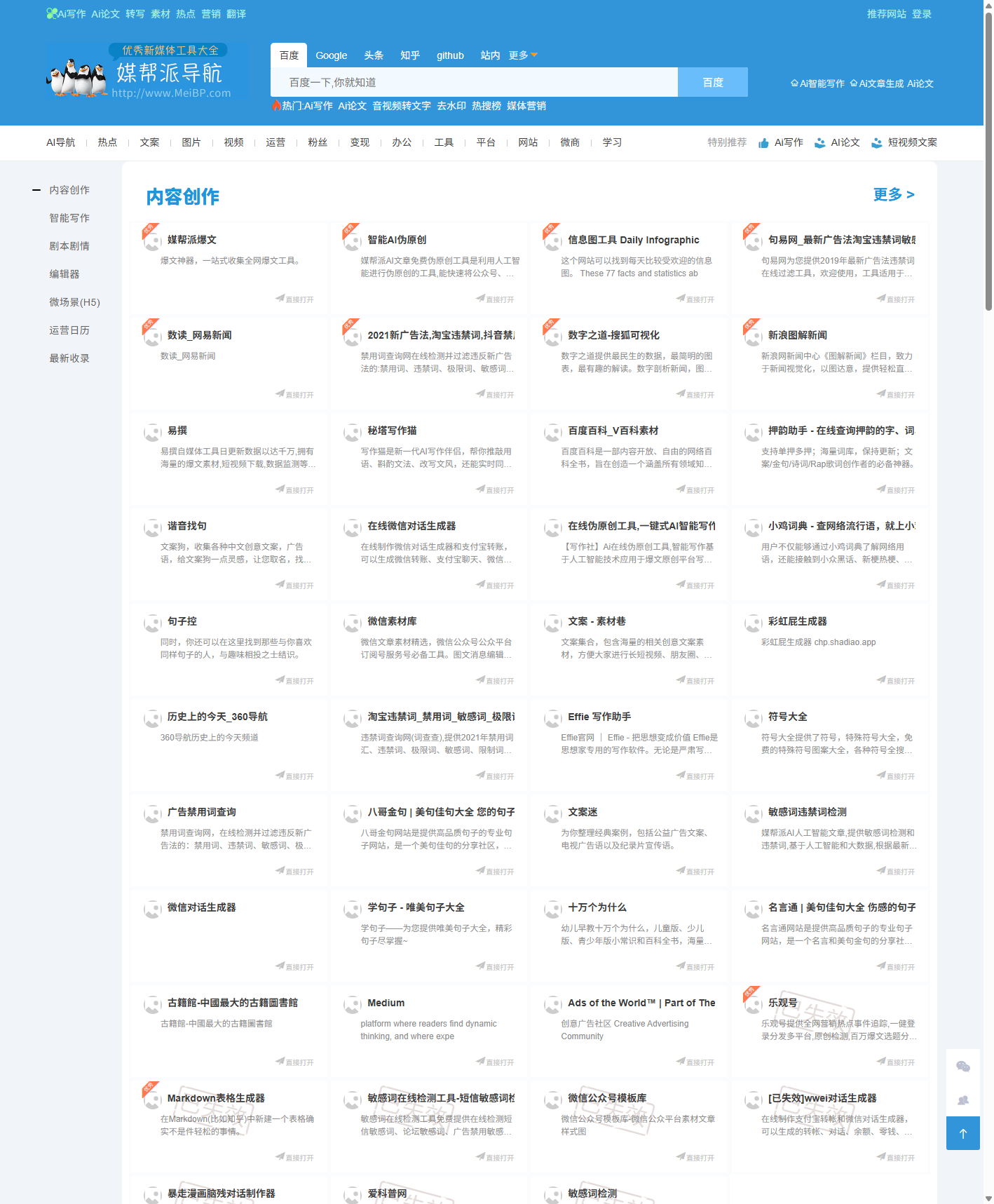This screenshot has height=1204, width=994.
Task: Open the 新浪图解新闻 card title
Action: (798, 335)
